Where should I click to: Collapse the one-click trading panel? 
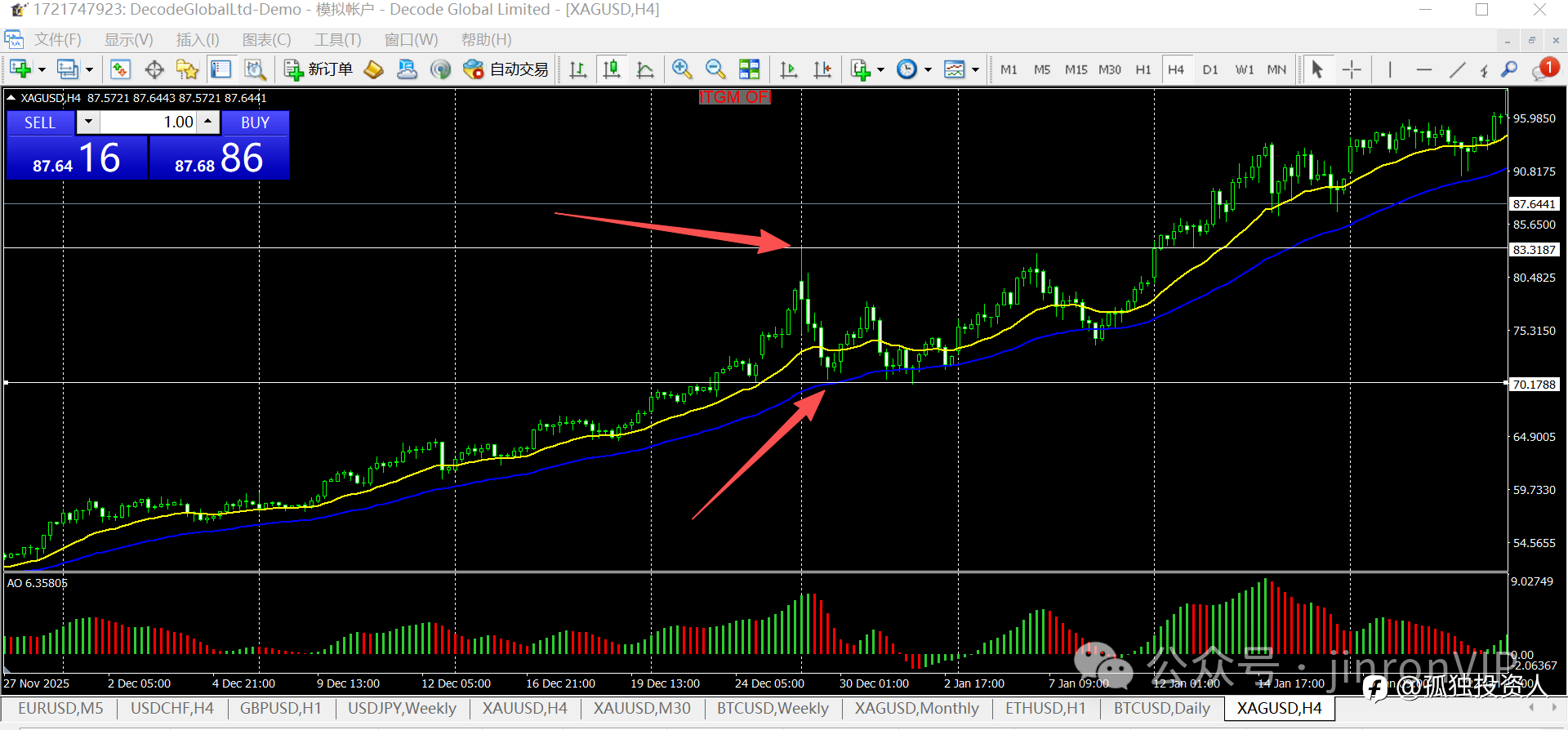pos(11,97)
